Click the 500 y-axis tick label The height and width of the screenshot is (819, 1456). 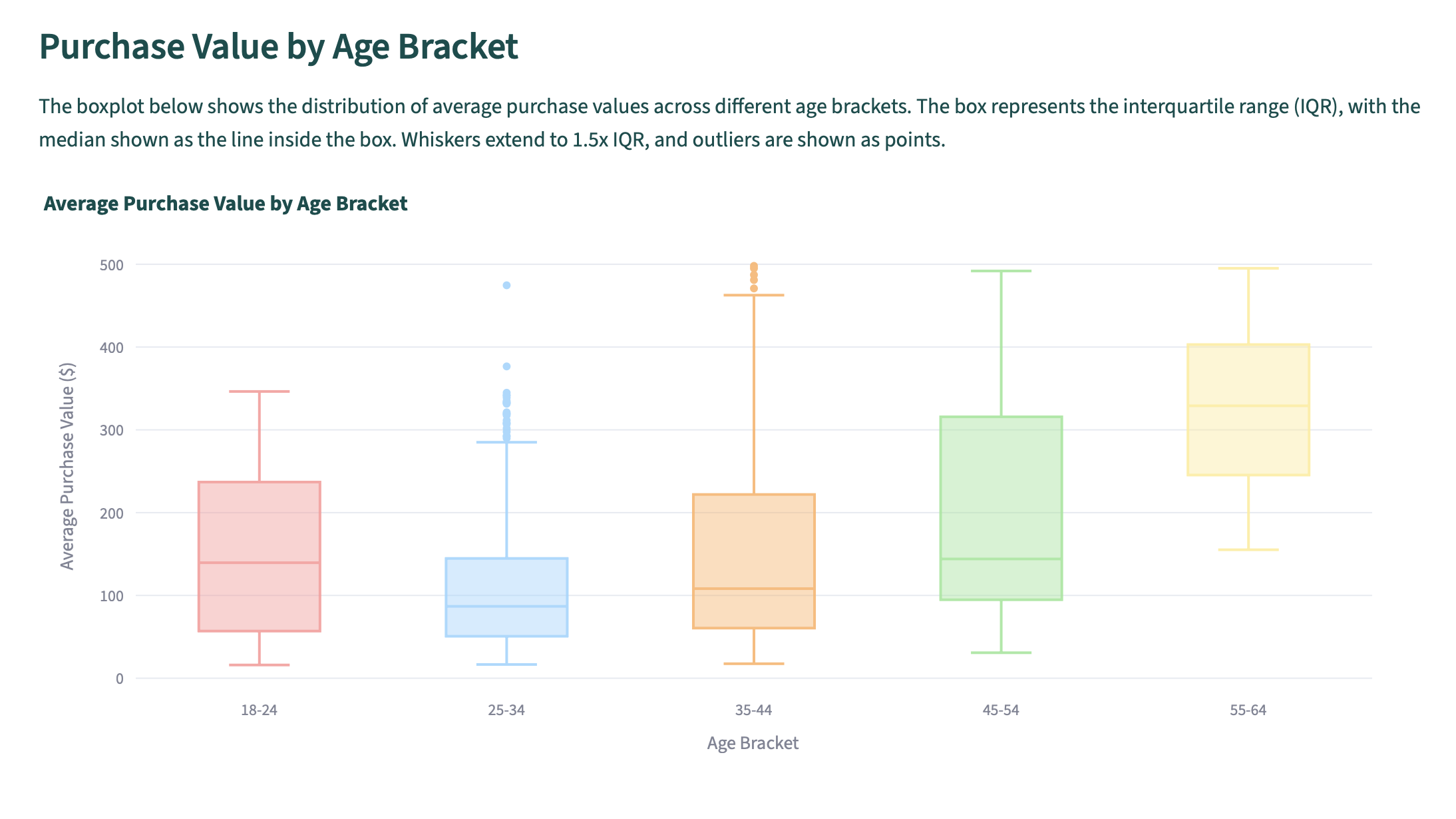pyautogui.click(x=112, y=266)
